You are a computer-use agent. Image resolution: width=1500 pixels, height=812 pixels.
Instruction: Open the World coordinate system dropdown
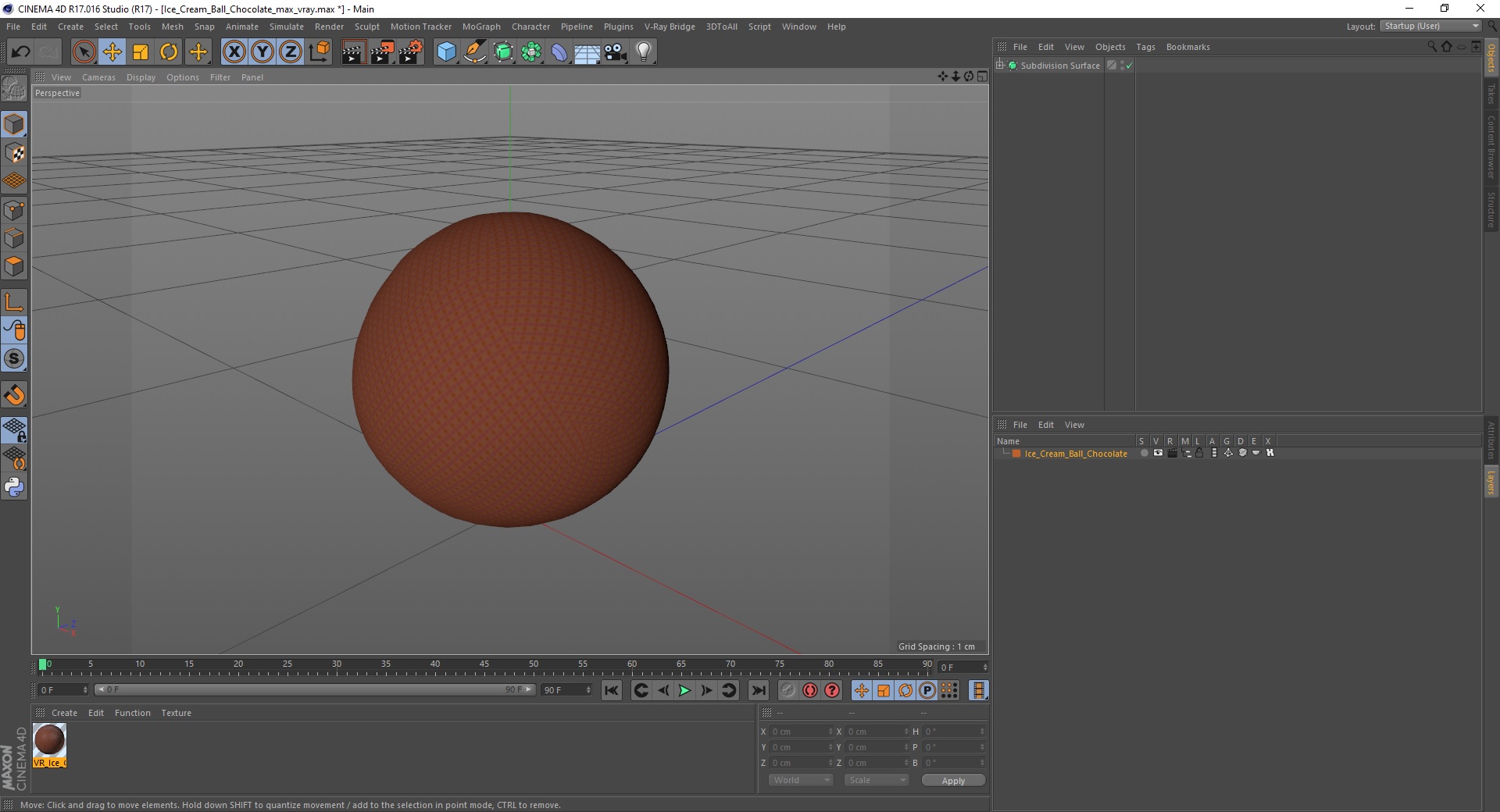click(801, 780)
